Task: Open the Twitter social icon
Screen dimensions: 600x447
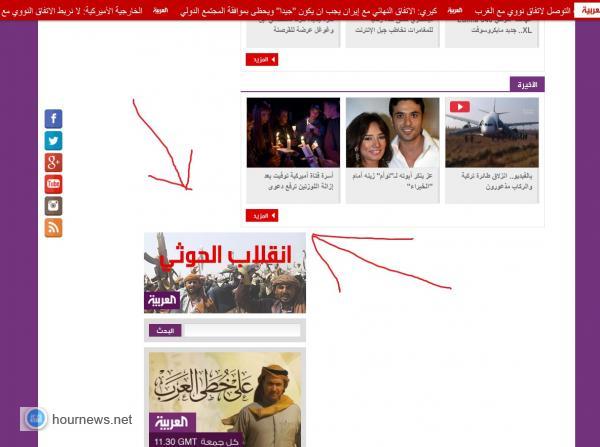Action: pyautogui.click(x=53, y=140)
